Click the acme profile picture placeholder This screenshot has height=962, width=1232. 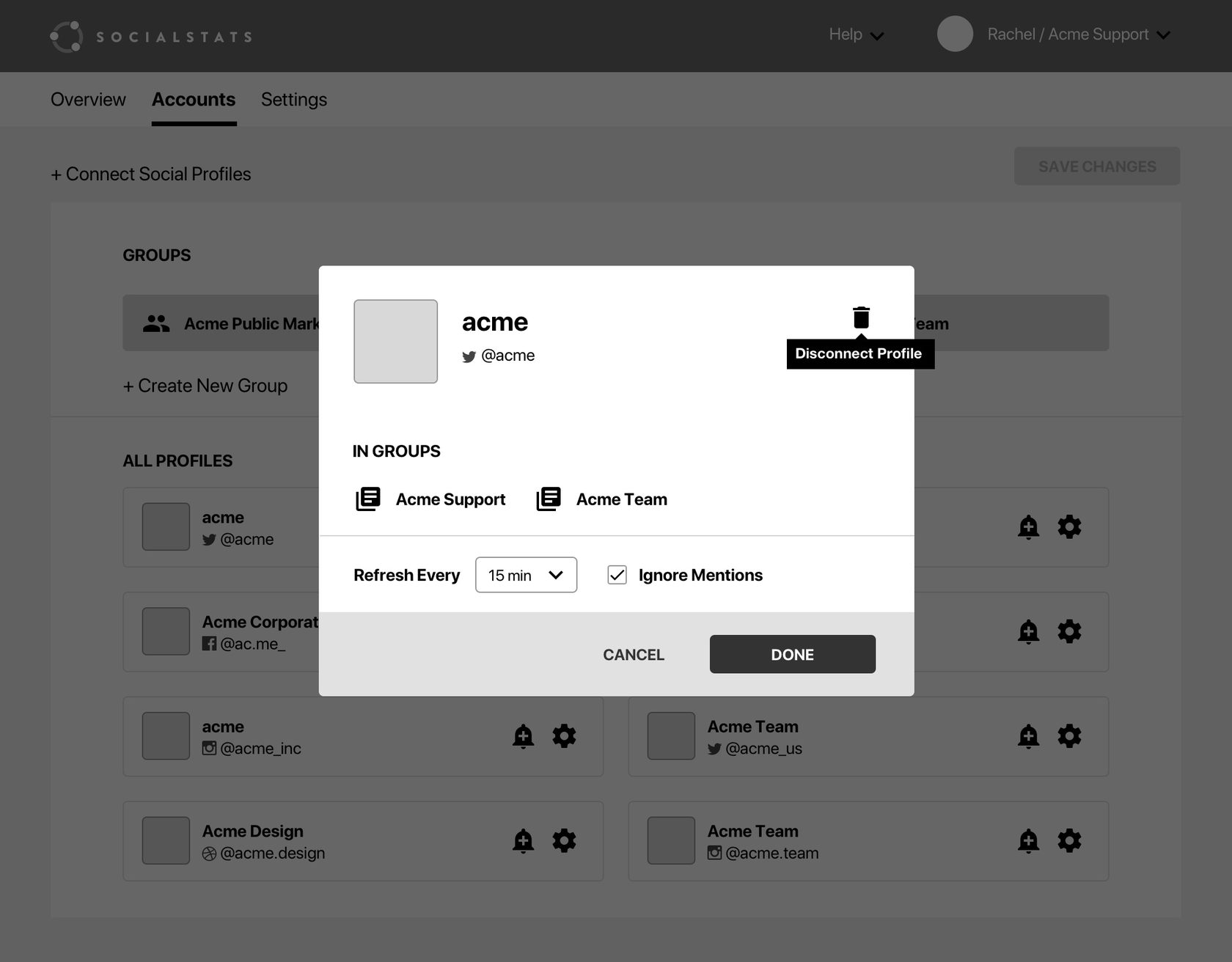coord(395,341)
